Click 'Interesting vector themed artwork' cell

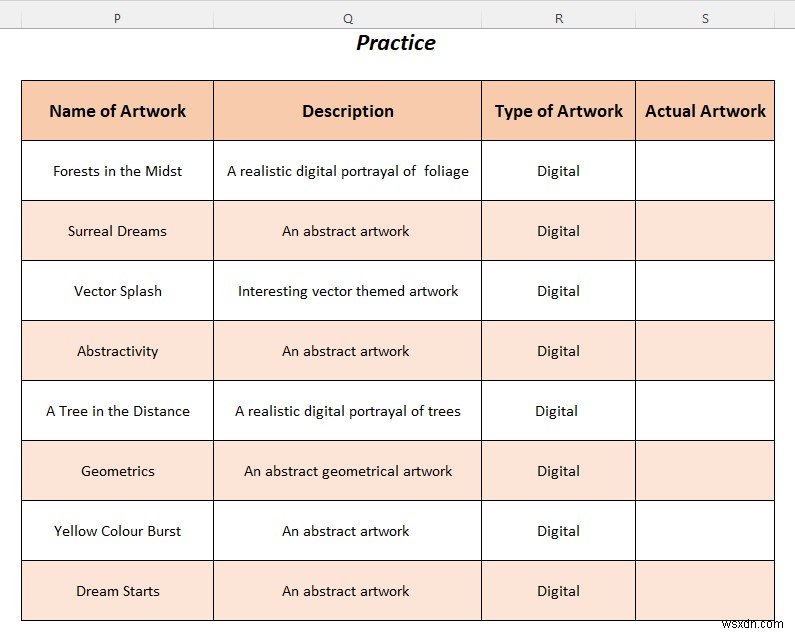click(x=347, y=291)
